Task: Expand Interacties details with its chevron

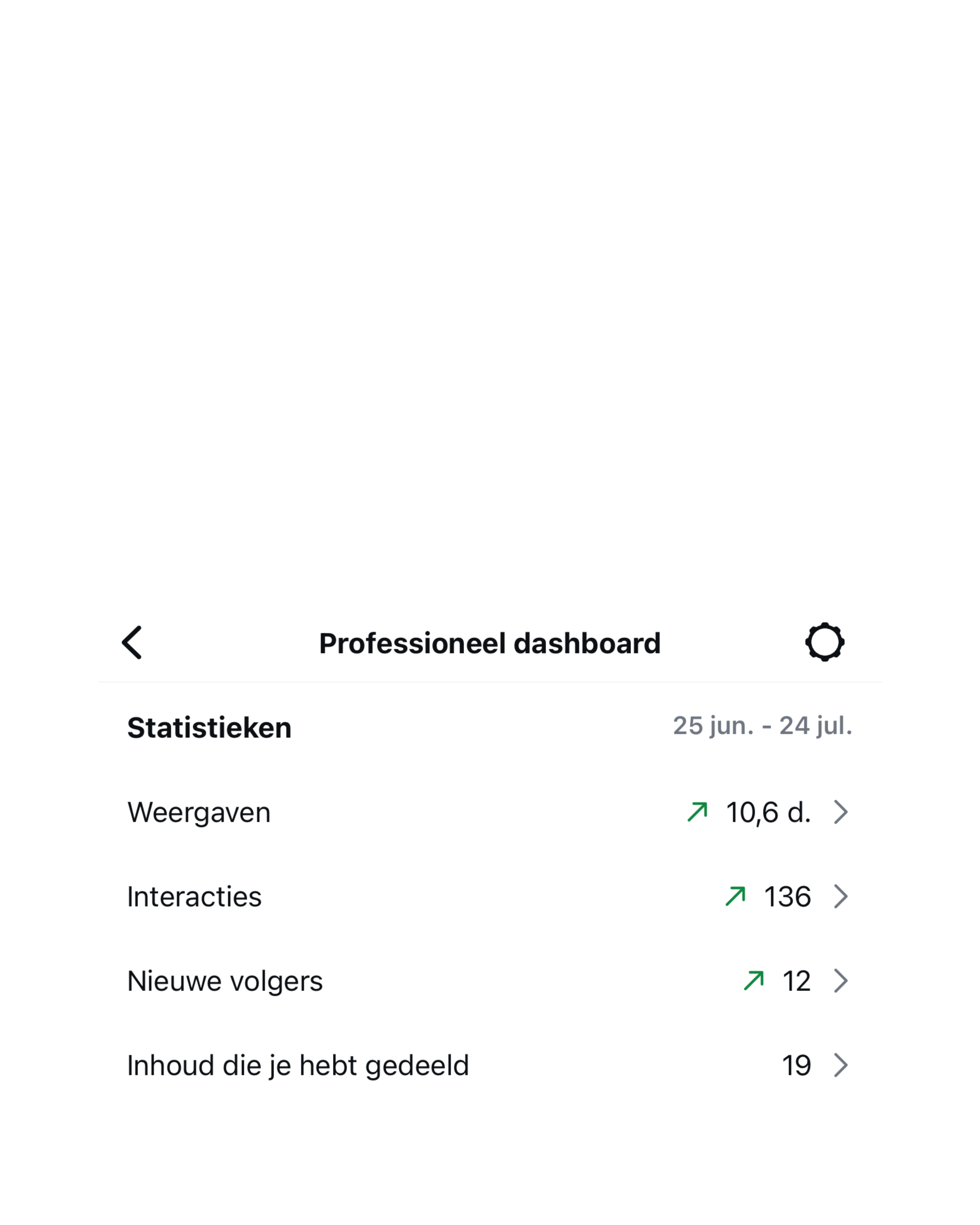Action: 840,896
